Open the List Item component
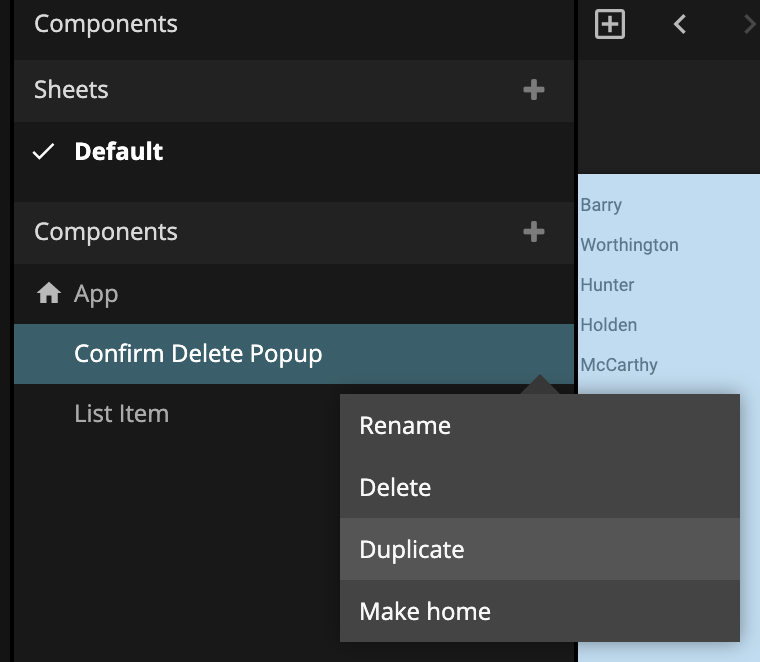This screenshot has width=760, height=662. [122, 414]
